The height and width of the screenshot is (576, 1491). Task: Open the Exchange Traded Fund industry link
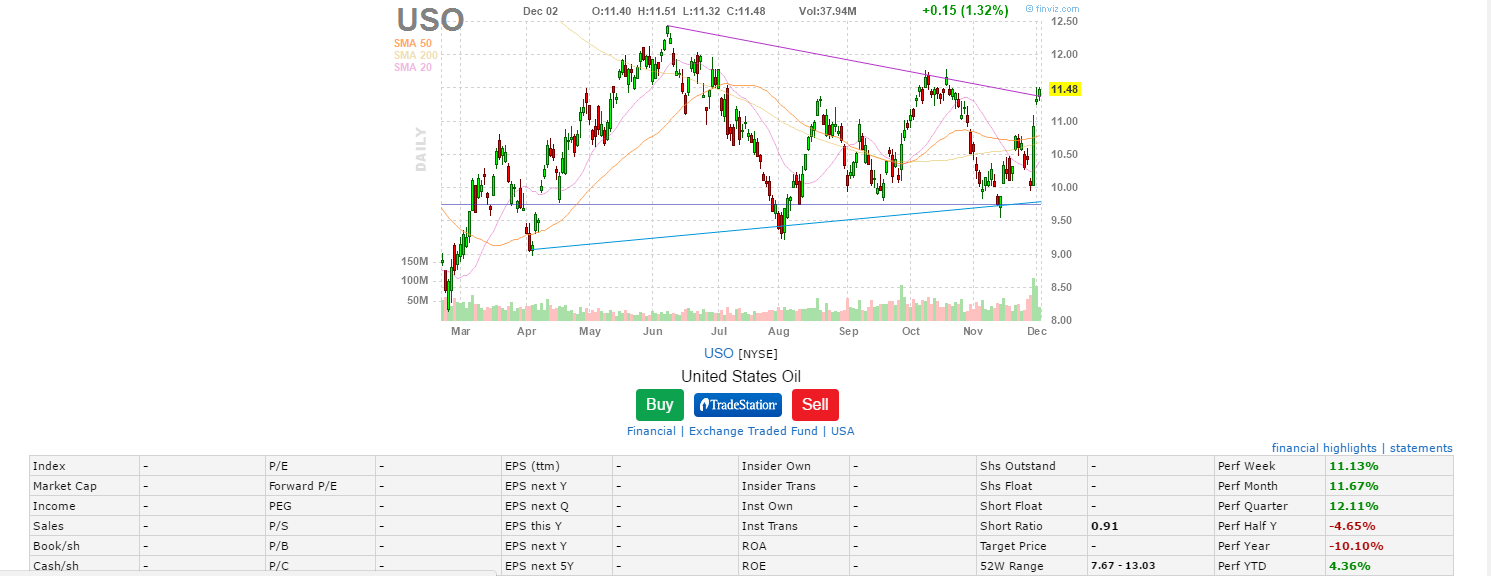click(x=754, y=431)
